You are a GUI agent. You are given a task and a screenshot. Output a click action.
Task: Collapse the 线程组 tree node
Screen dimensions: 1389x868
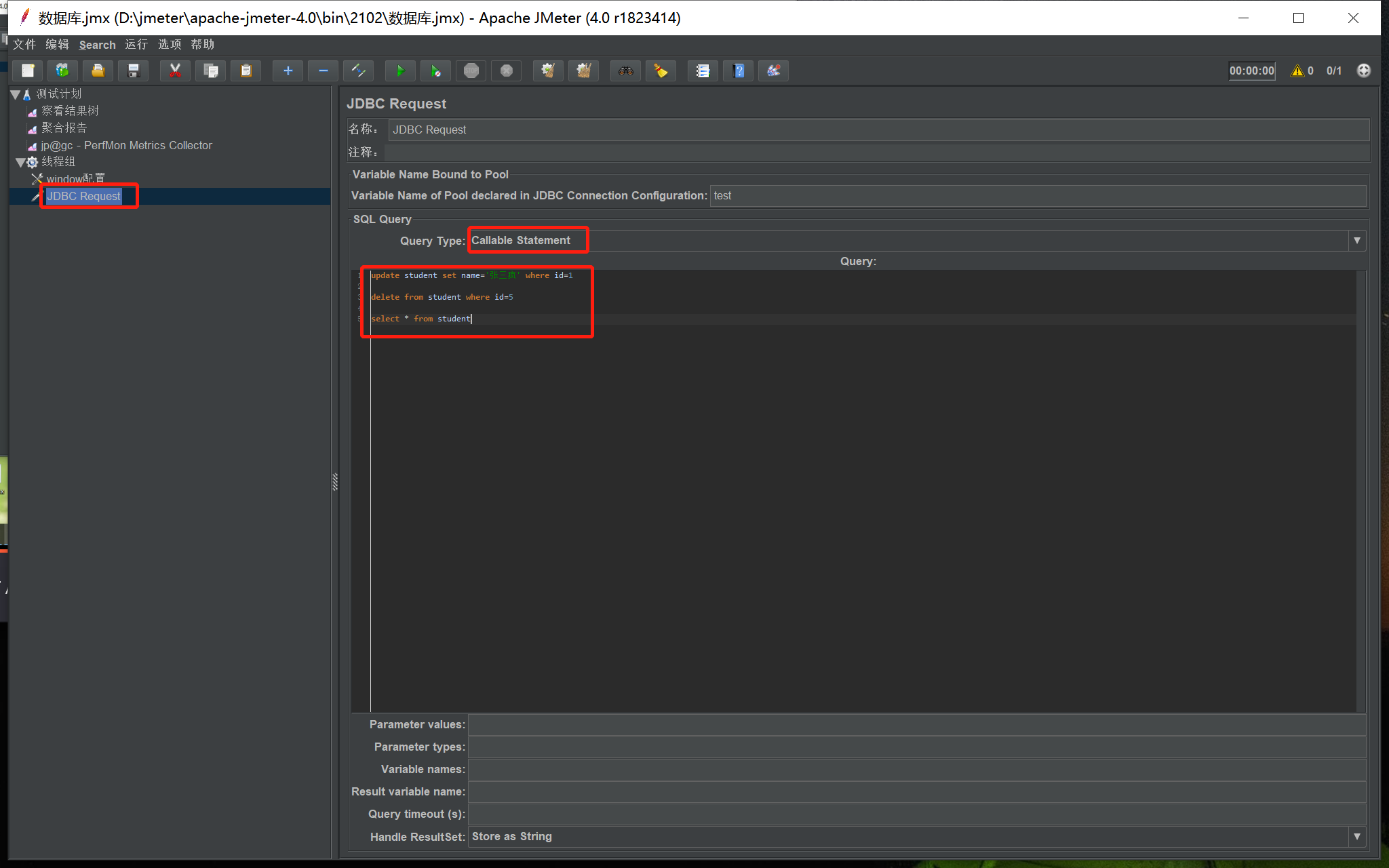(x=20, y=162)
